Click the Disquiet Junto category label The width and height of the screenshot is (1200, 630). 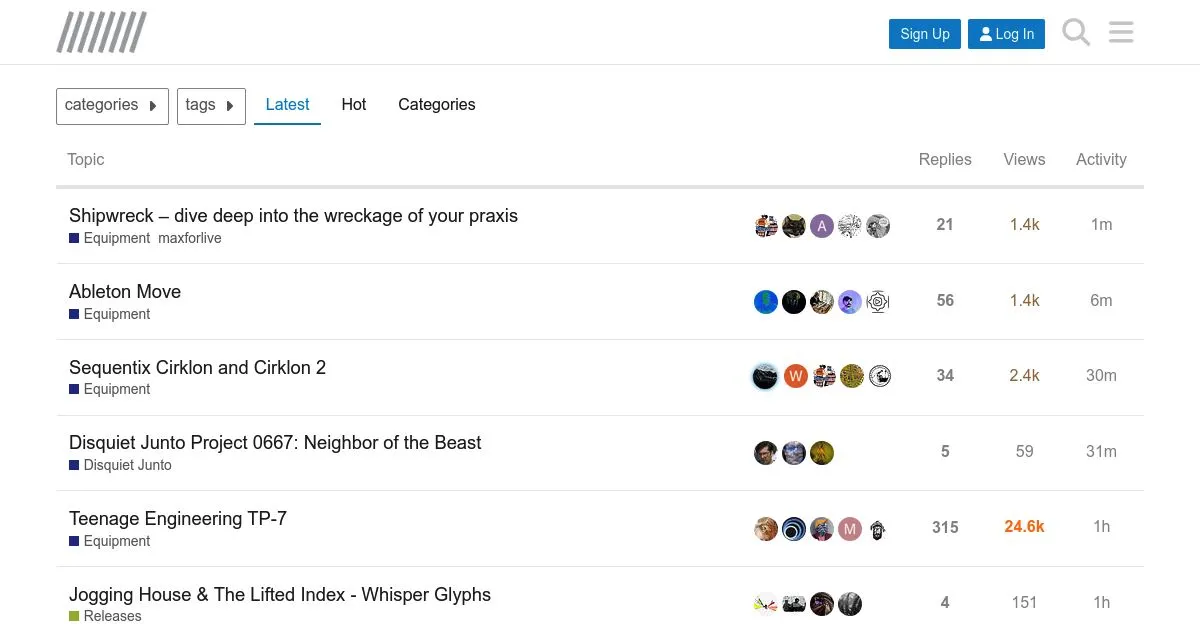(x=120, y=466)
